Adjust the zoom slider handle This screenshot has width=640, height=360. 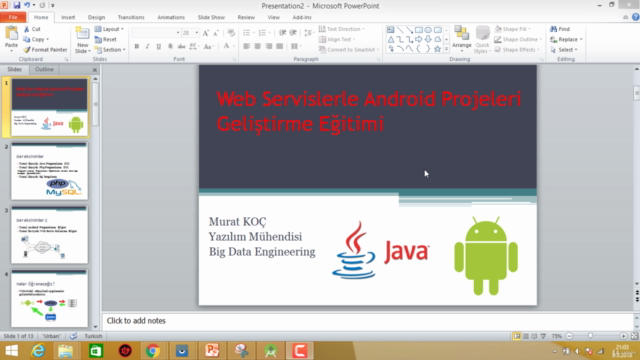click(590, 336)
